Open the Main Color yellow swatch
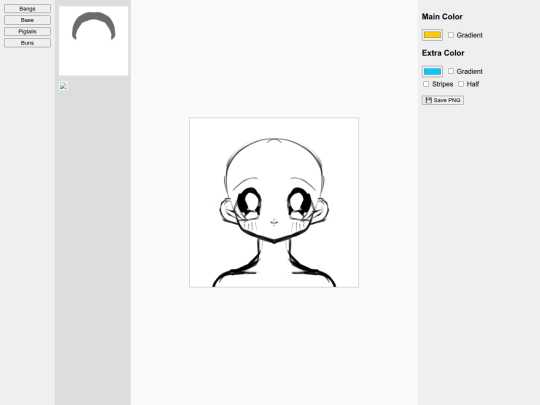This screenshot has width=540, height=405. pos(432,35)
